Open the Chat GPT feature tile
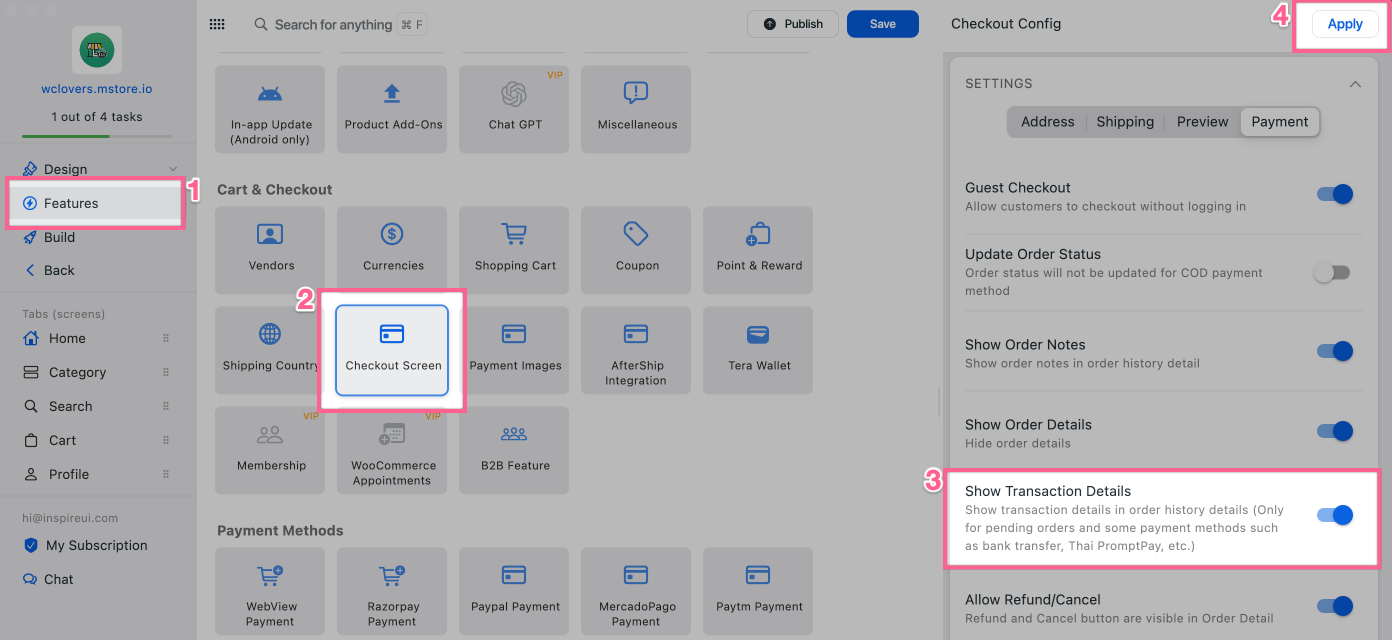The height and width of the screenshot is (640, 1392). pos(514,108)
